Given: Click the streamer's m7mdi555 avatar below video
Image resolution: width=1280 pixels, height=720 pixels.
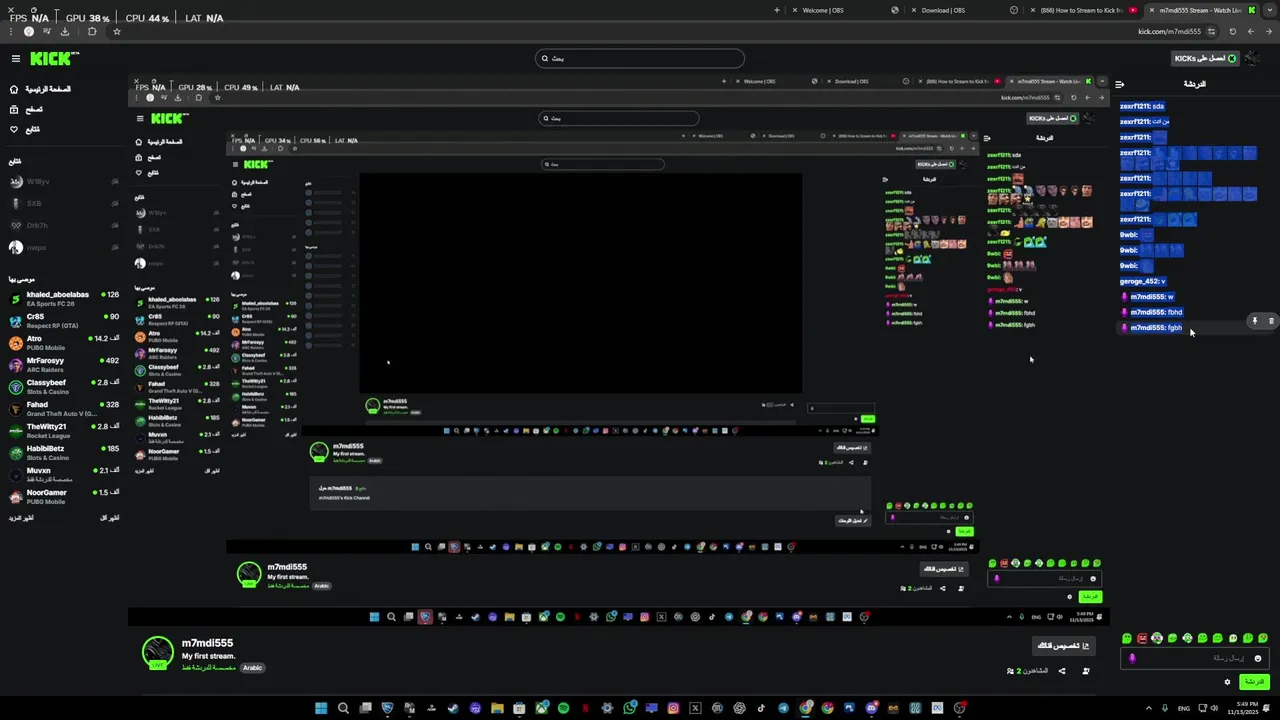Looking at the screenshot, I should coord(157,652).
